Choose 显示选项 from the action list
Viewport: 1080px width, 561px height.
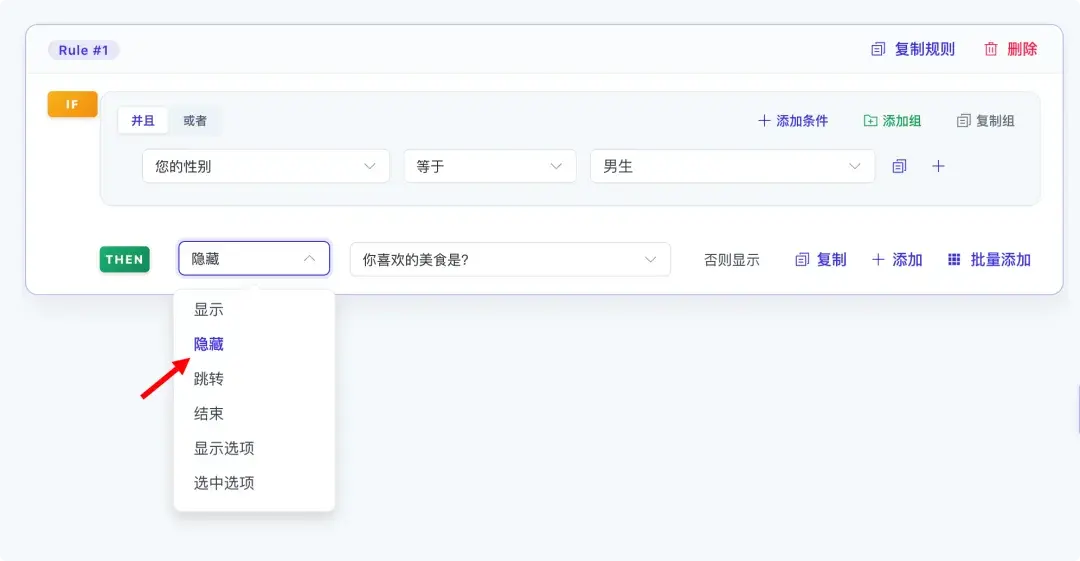[254, 449]
